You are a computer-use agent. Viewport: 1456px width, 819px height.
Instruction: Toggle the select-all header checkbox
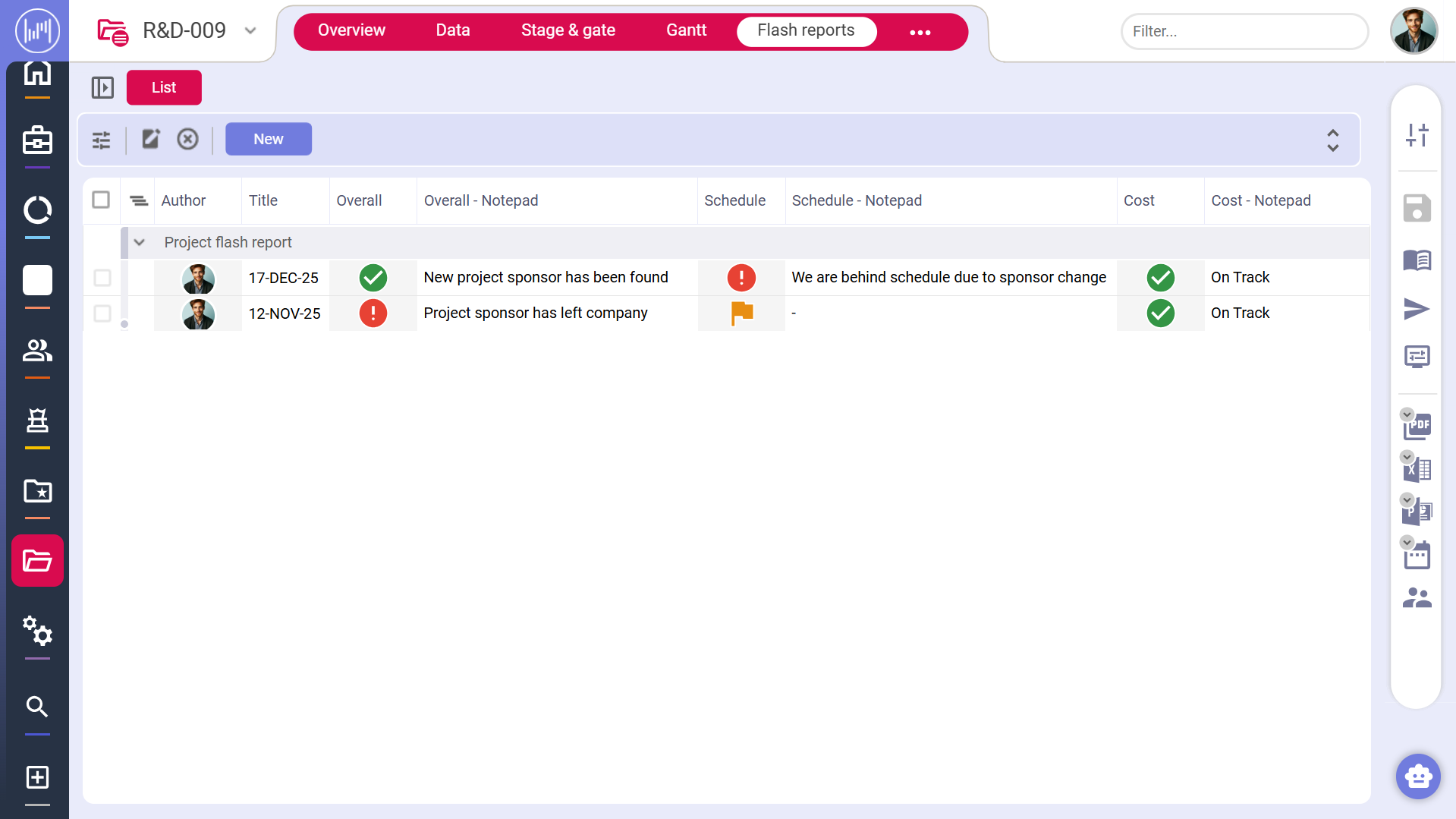[x=101, y=200]
